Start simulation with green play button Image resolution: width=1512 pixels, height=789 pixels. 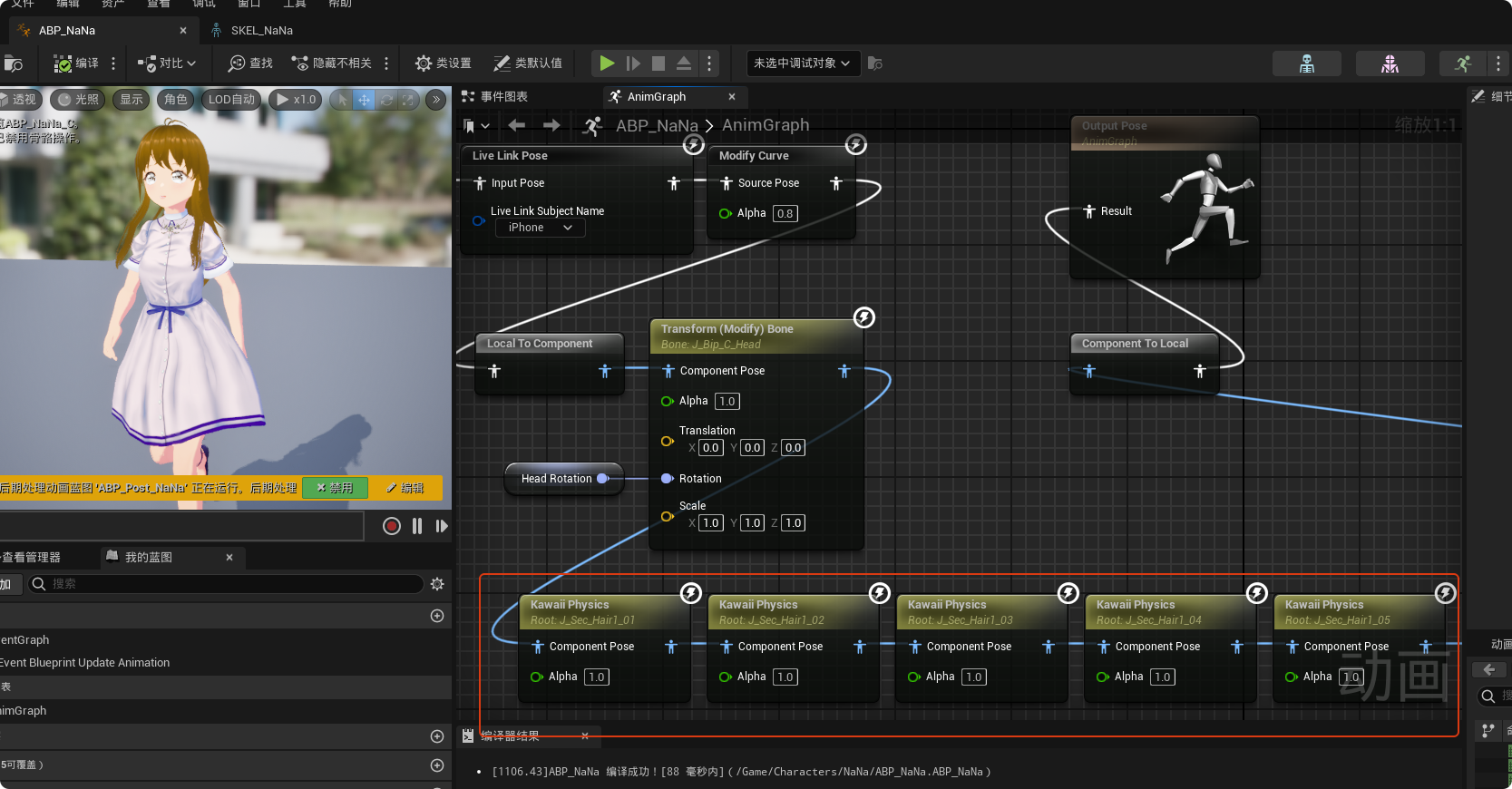pyautogui.click(x=607, y=63)
